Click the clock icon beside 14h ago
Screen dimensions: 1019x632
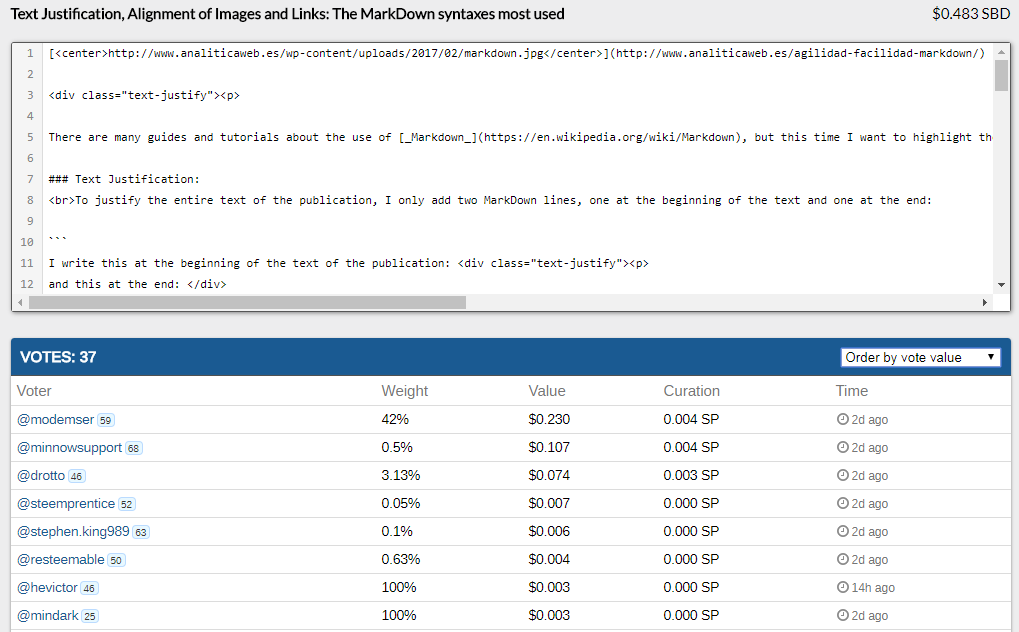(x=842, y=587)
